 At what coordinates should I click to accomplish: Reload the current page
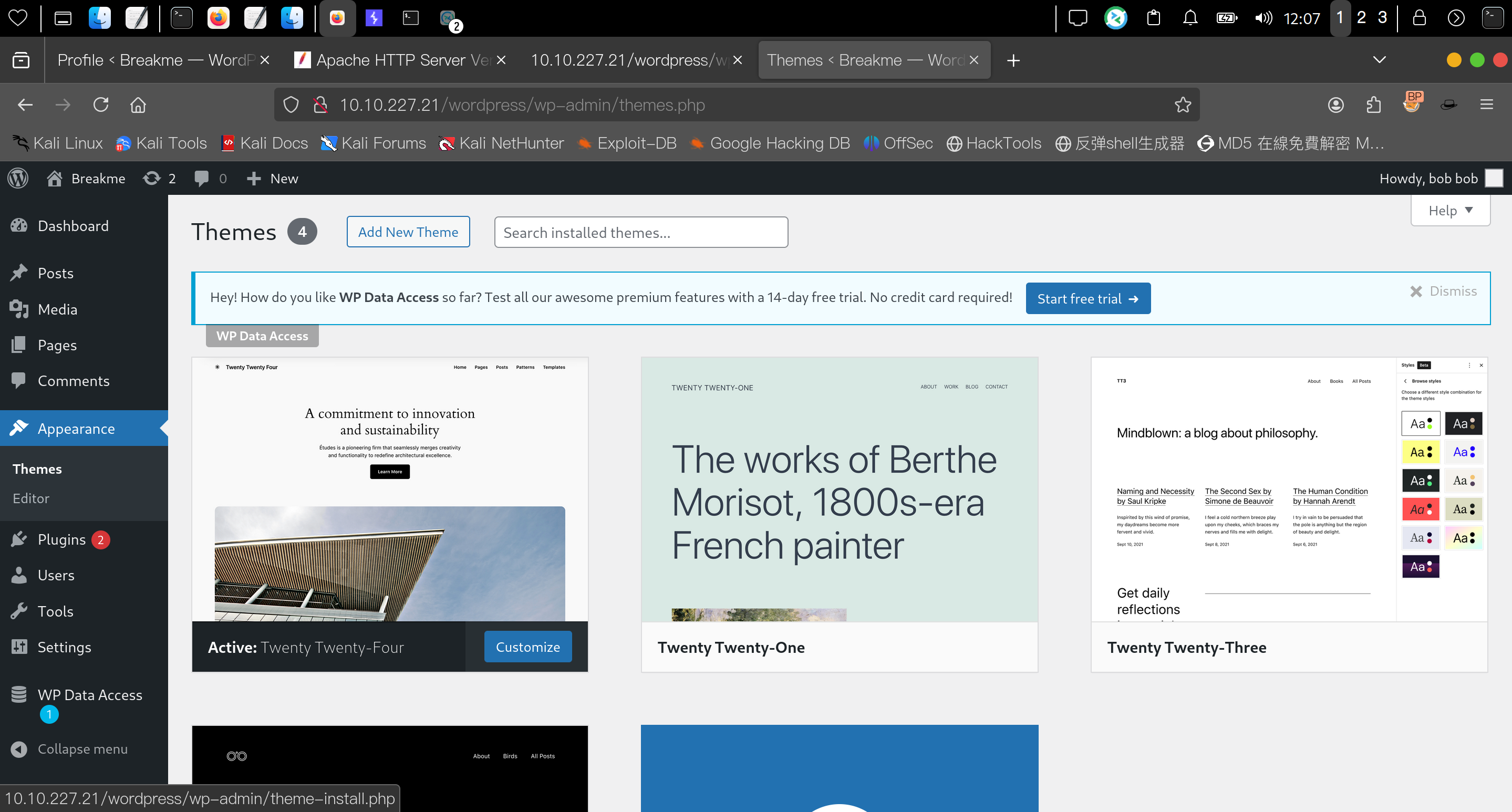[101, 105]
